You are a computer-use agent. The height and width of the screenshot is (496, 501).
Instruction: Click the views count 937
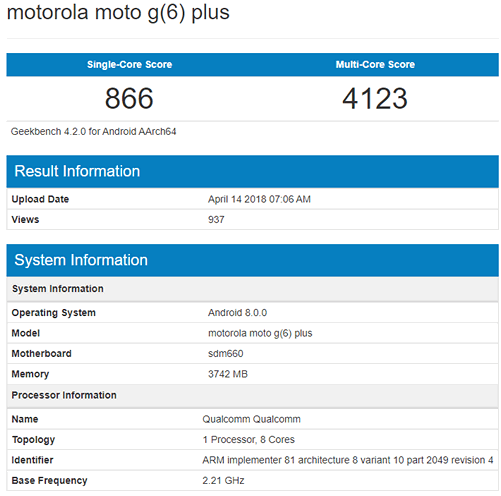coord(216,220)
